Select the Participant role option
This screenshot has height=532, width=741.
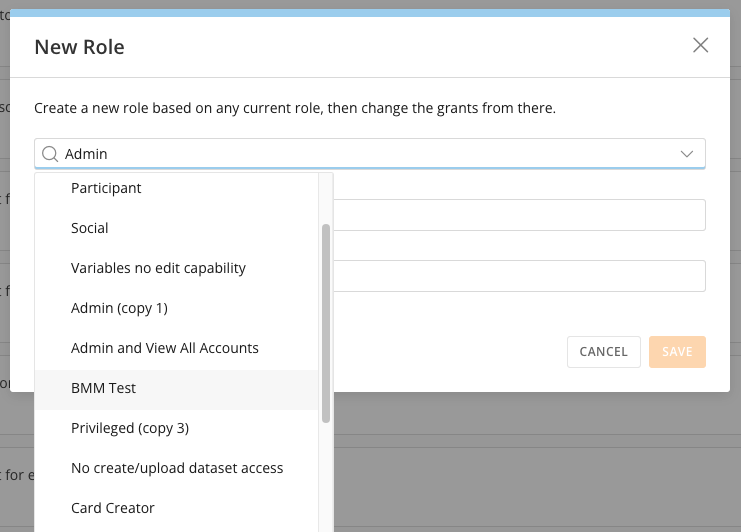[x=106, y=188]
